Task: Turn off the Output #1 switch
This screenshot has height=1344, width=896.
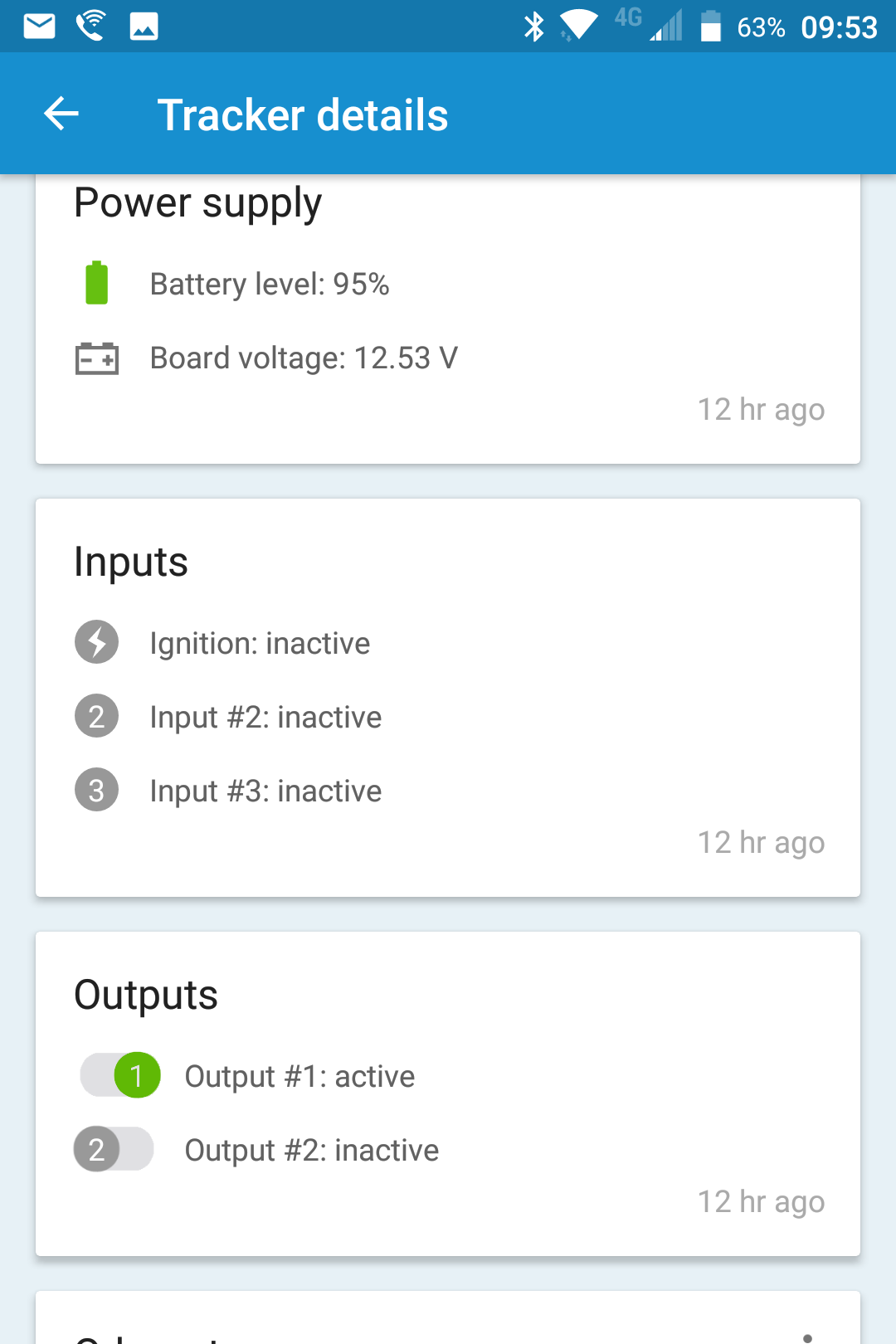Action: pos(120,1075)
